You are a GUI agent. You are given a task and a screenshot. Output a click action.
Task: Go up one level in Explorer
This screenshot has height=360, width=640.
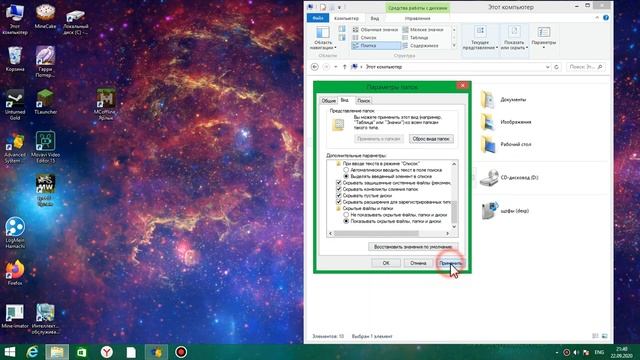(x=344, y=67)
